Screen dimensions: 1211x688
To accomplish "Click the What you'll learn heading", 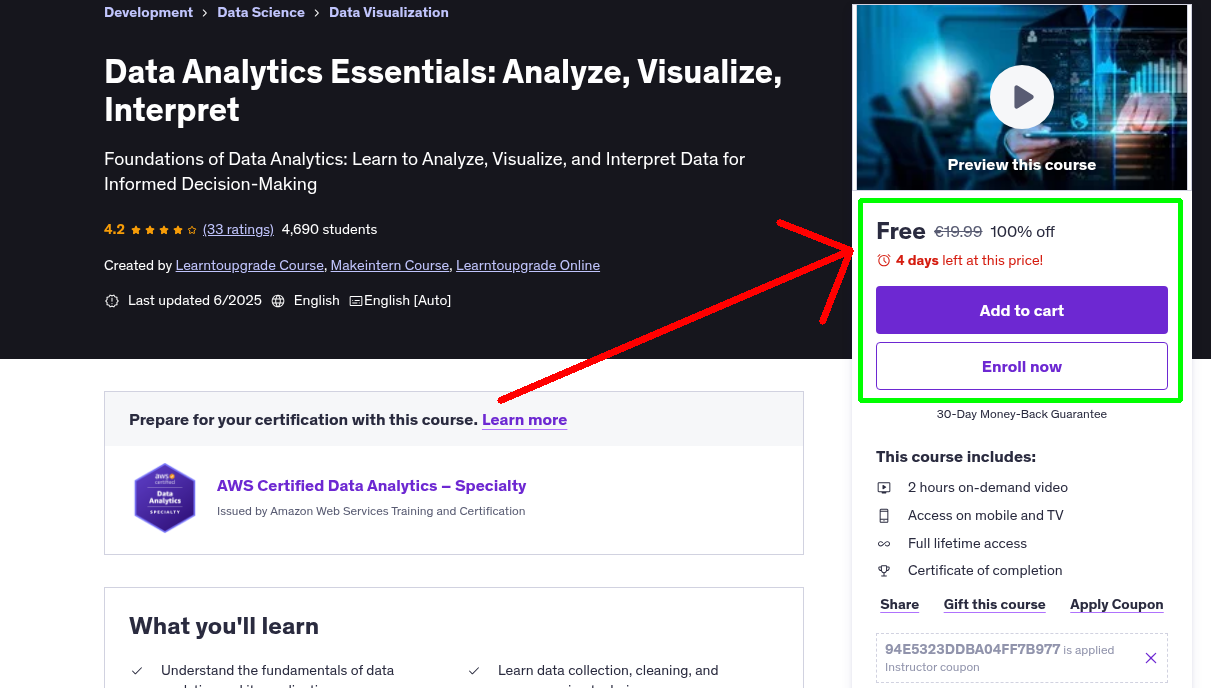I will tap(224, 627).
